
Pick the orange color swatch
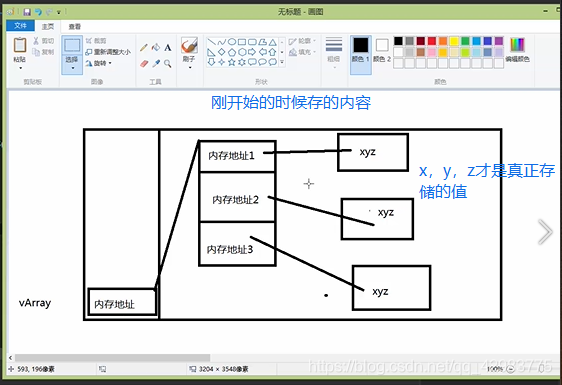(x=443, y=41)
